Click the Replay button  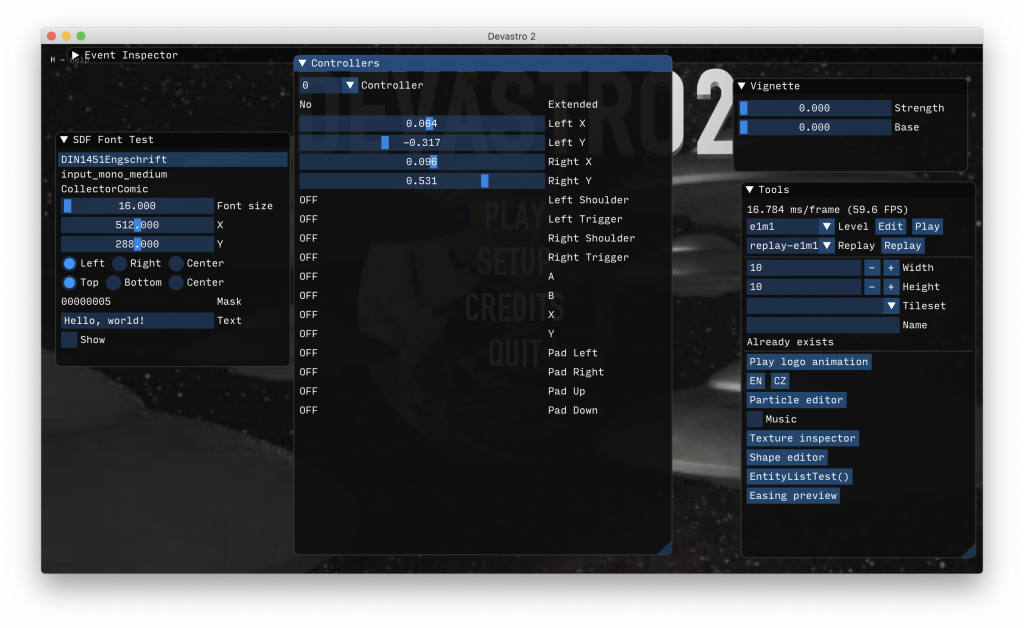click(902, 245)
